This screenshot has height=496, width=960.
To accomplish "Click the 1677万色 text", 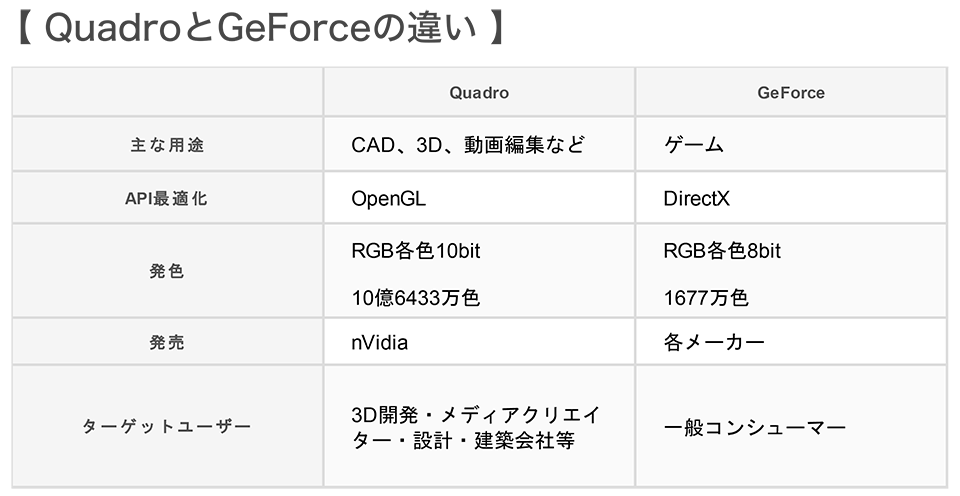I will point(706,298).
